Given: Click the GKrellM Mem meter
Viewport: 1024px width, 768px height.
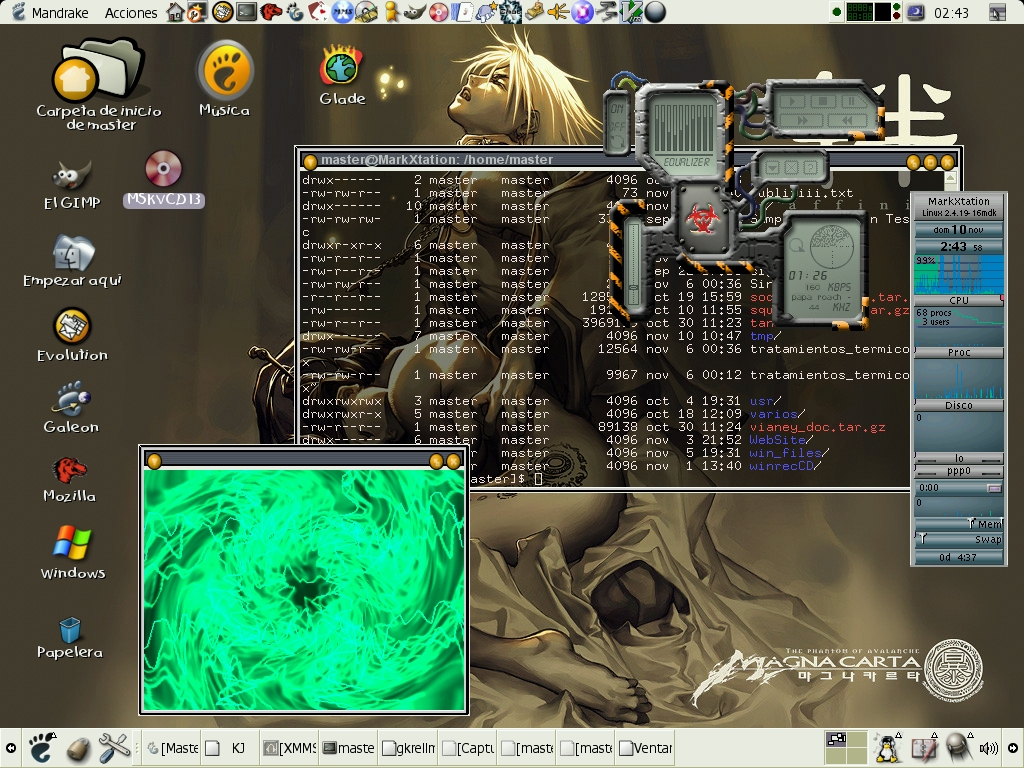Looking at the screenshot, I should pyautogui.click(x=959, y=523).
